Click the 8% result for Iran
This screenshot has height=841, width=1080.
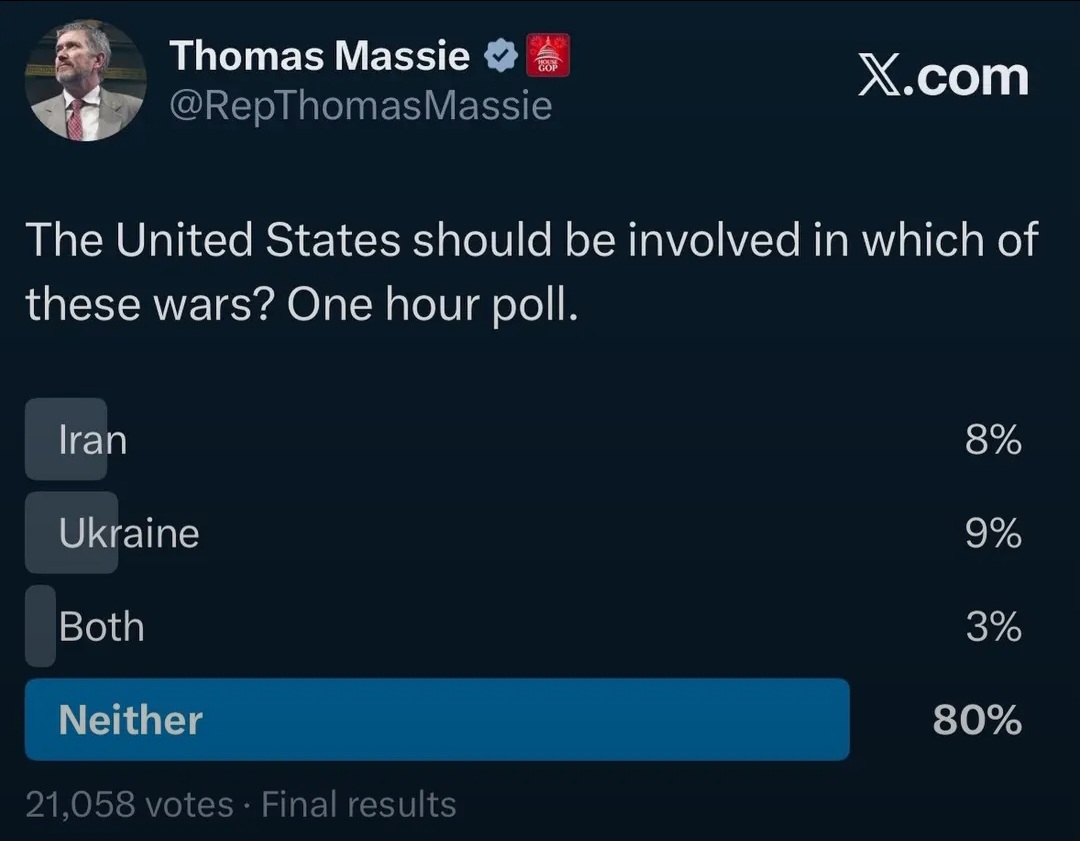993,439
